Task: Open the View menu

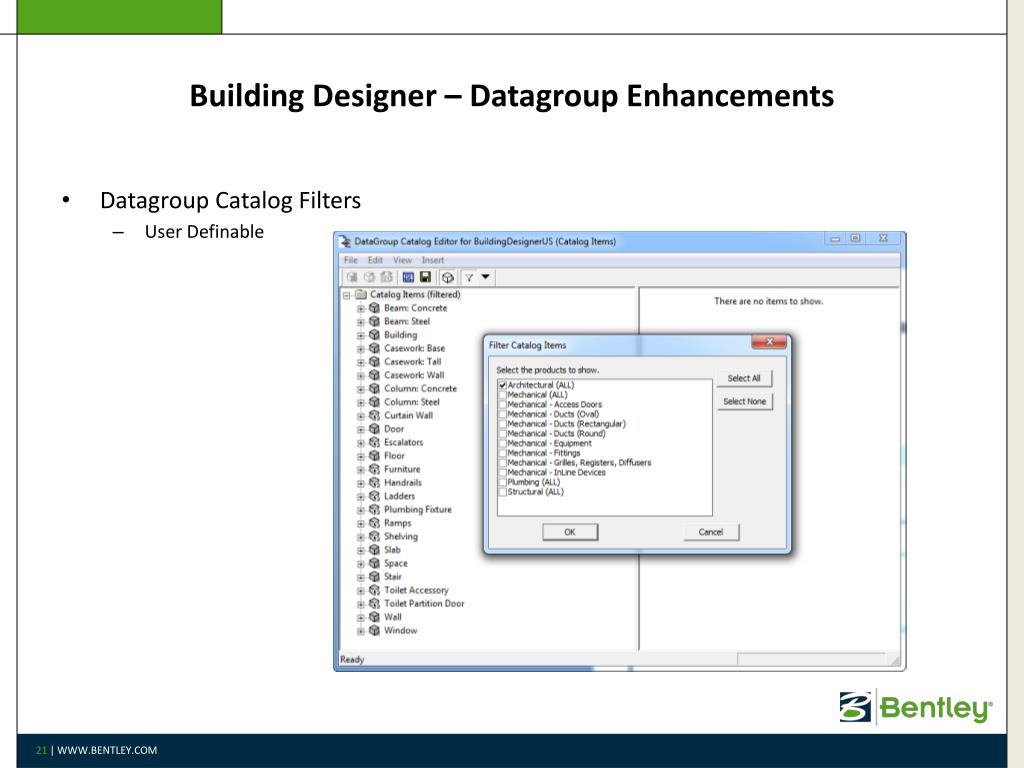Action: 402,260
